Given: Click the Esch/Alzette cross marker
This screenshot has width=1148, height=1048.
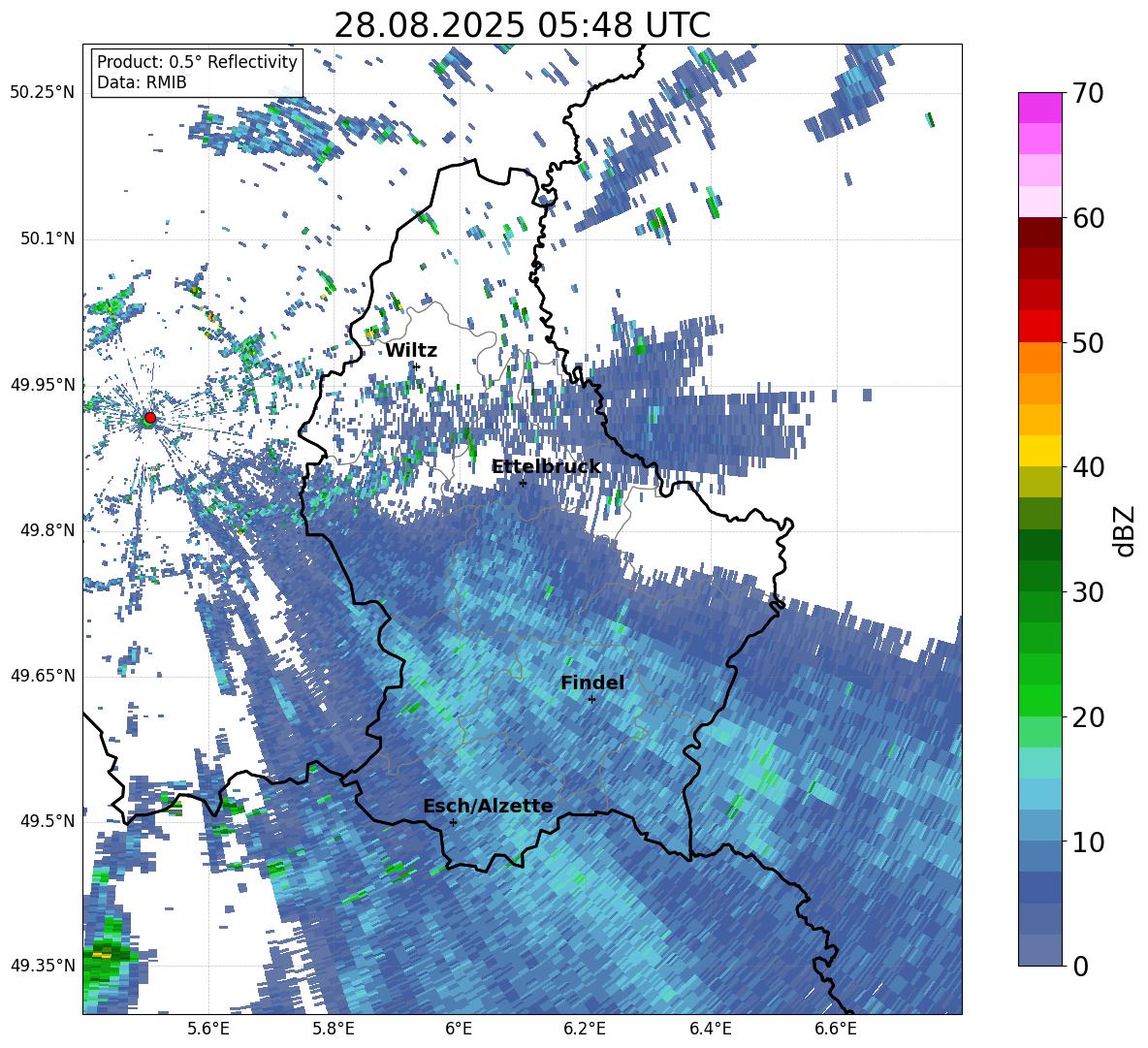Looking at the screenshot, I should tap(453, 822).
